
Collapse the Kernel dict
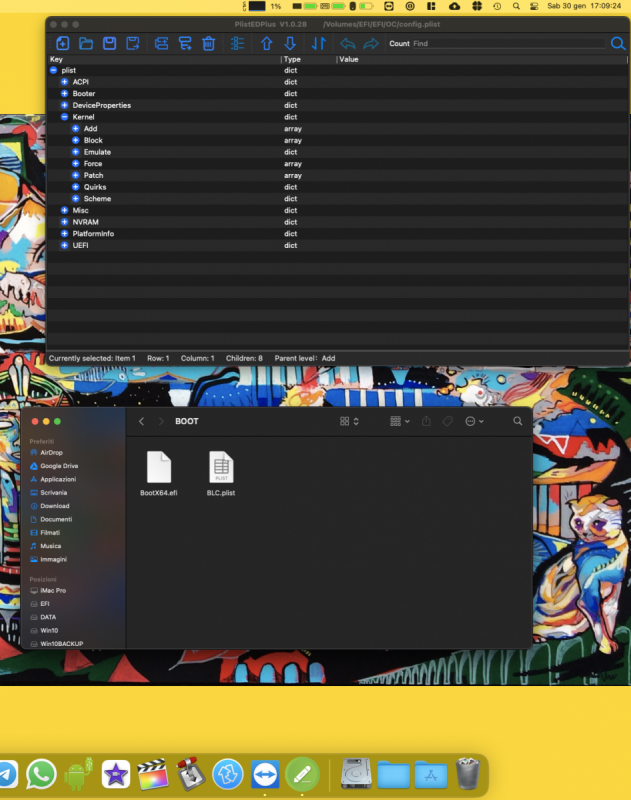pyautogui.click(x=64, y=117)
